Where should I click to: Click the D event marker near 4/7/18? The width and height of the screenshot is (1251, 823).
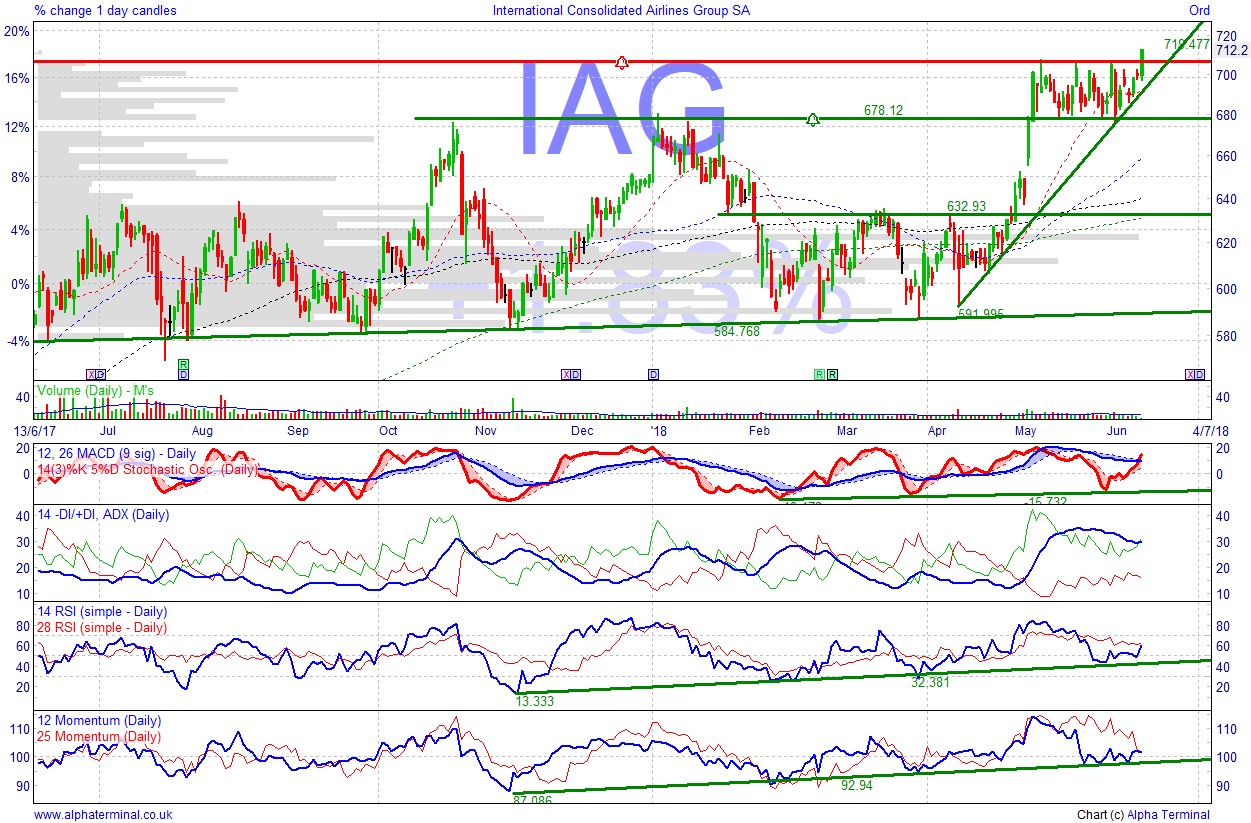[1200, 374]
